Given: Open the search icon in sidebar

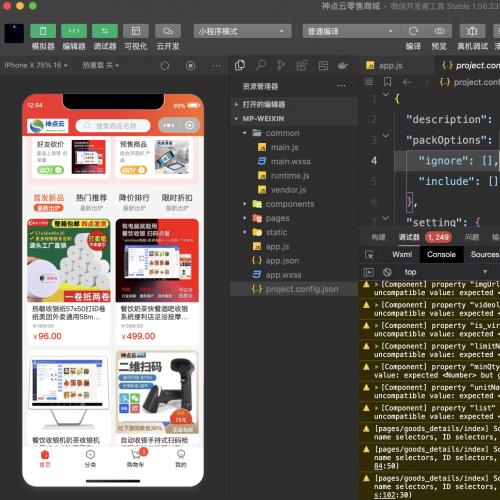Looking at the screenshot, I should click(x=261, y=65).
